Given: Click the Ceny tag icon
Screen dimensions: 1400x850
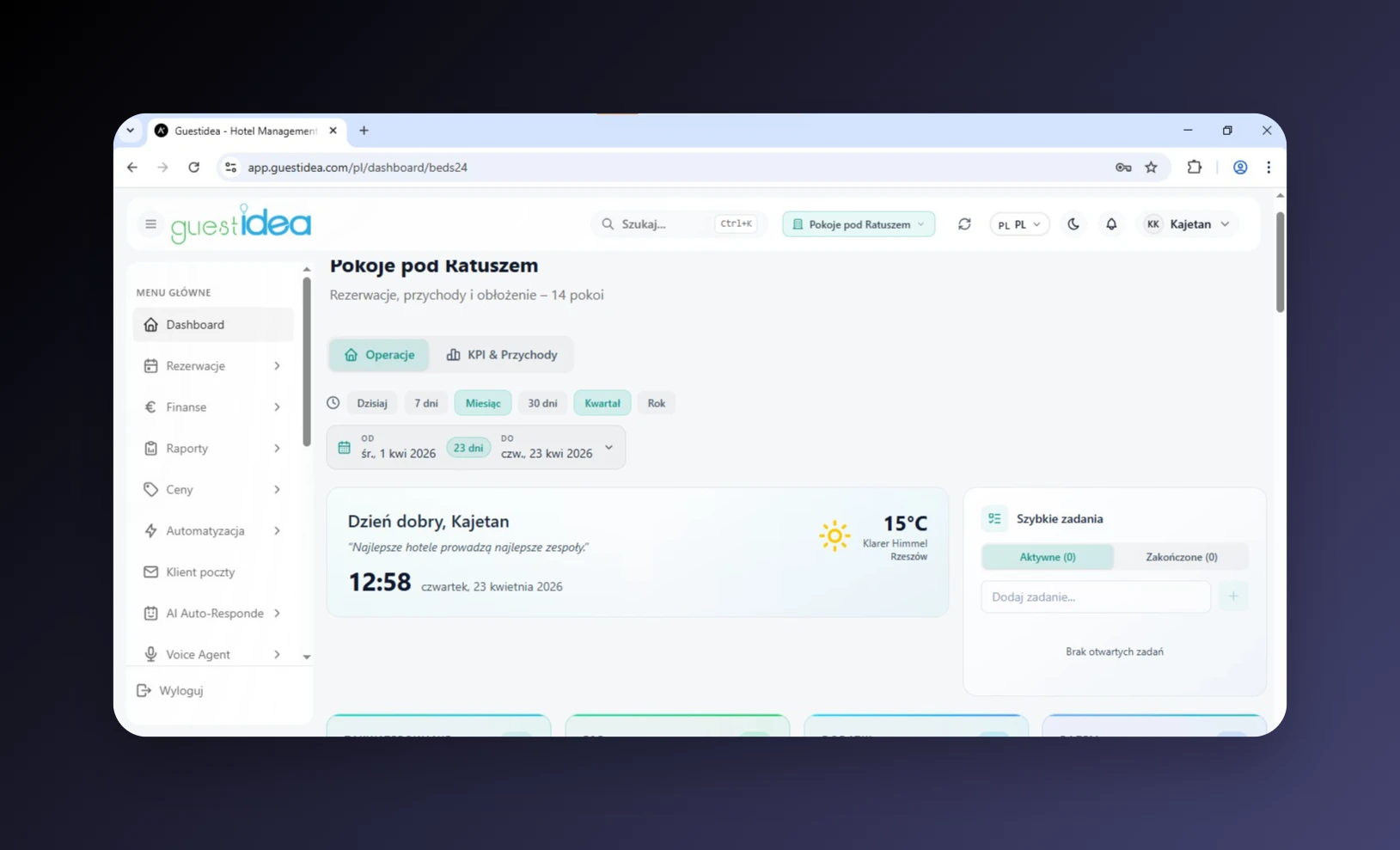Looking at the screenshot, I should pyautogui.click(x=150, y=490).
